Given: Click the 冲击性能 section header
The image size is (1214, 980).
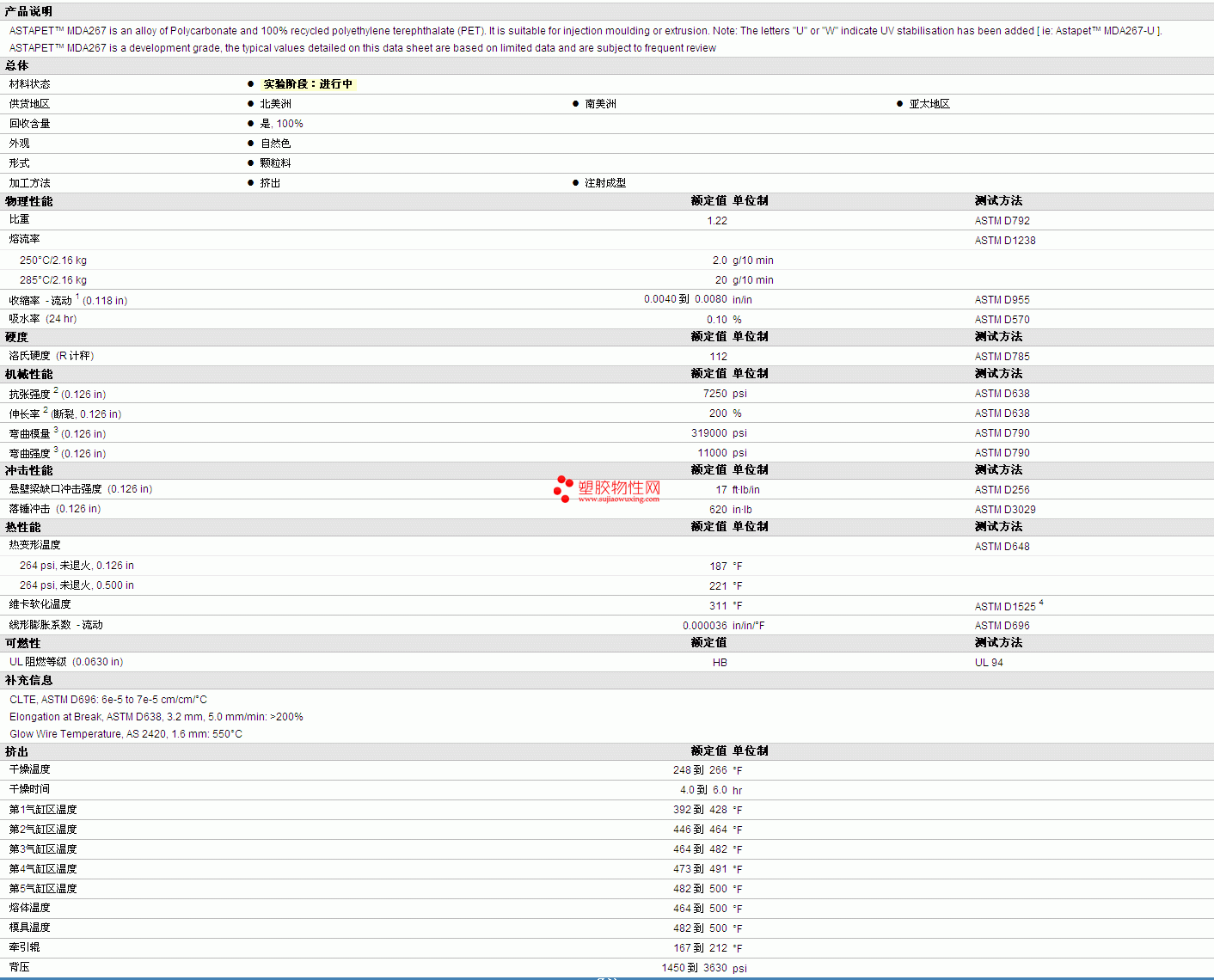Looking at the screenshot, I should tap(28, 470).
